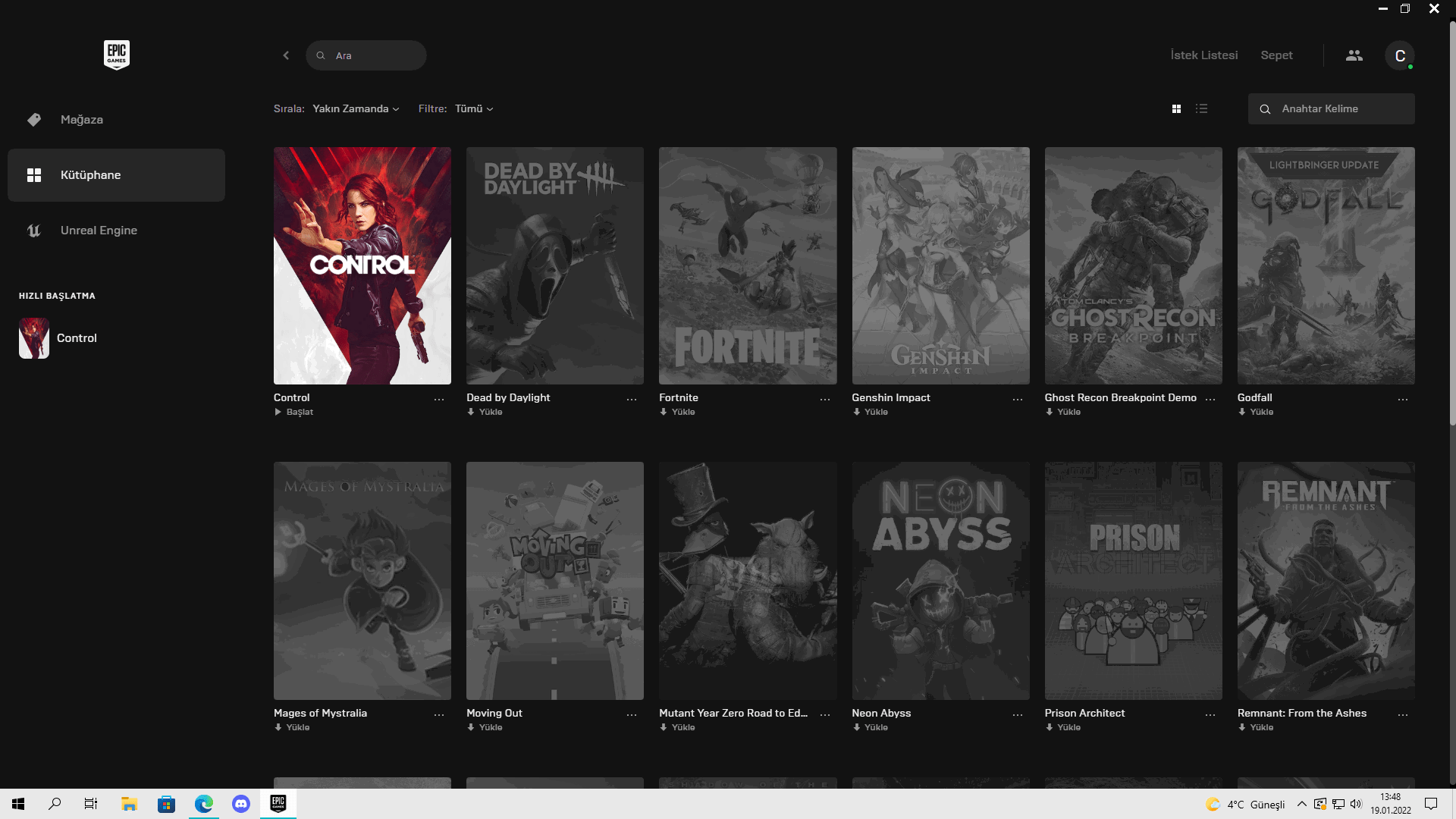Select the Fortnite cover art
Image resolution: width=1456 pixels, height=819 pixels.
pos(748,266)
